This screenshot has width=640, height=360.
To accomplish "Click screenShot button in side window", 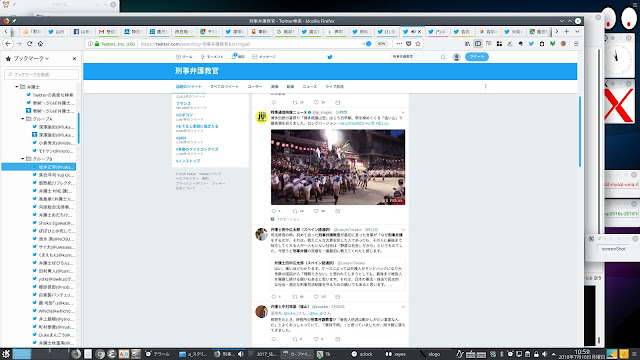I will click(x=613, y=249).
